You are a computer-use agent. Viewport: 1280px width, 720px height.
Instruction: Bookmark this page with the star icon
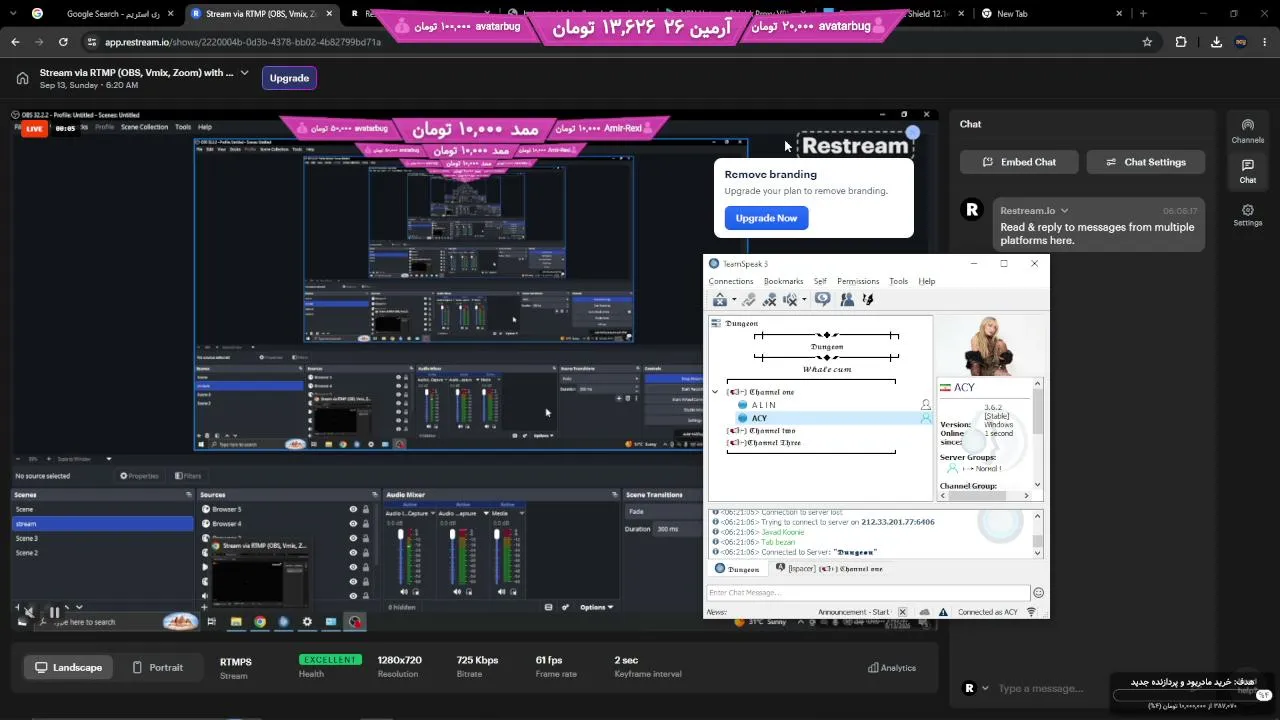click(1147, 42)
